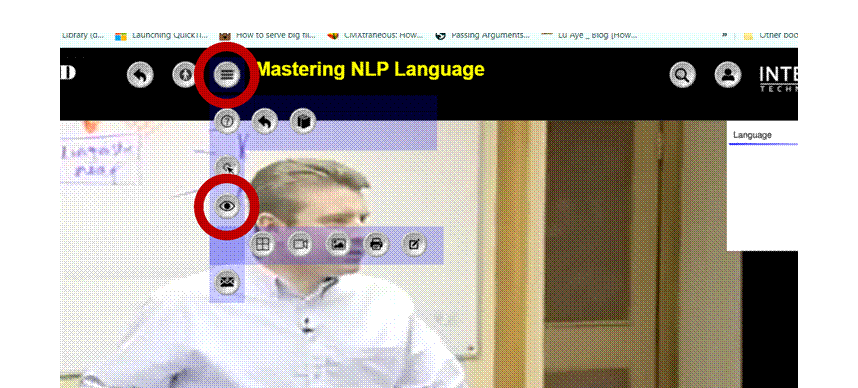The height and width of the screenshot is (388, 858).
Task: Open the How to serve big fil... bookmark
Action: tap(268, 36)
